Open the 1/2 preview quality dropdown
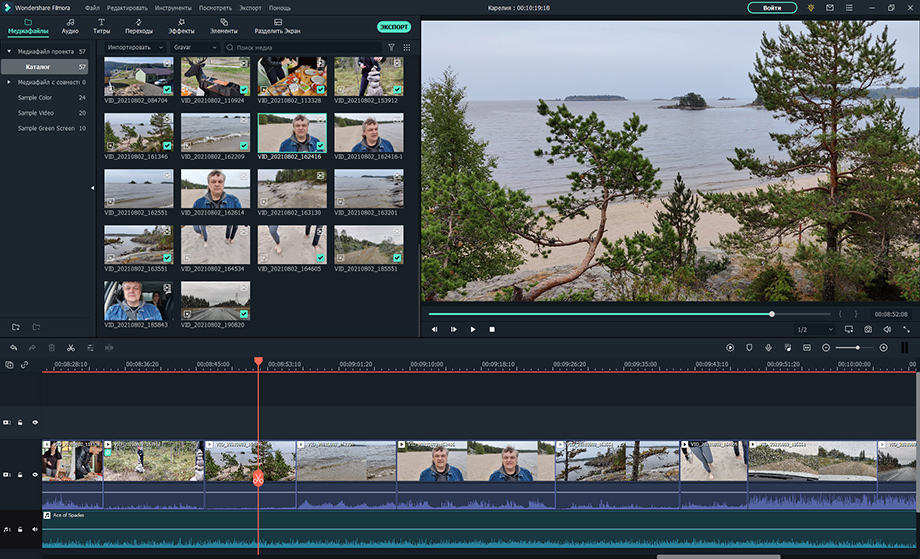The height and width of the screenshot is (559, 920). tap(814, 330)
